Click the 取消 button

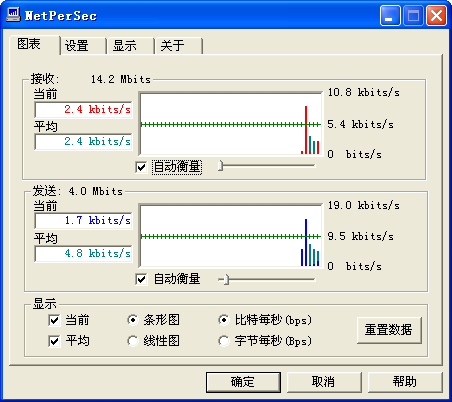point(324,382)
